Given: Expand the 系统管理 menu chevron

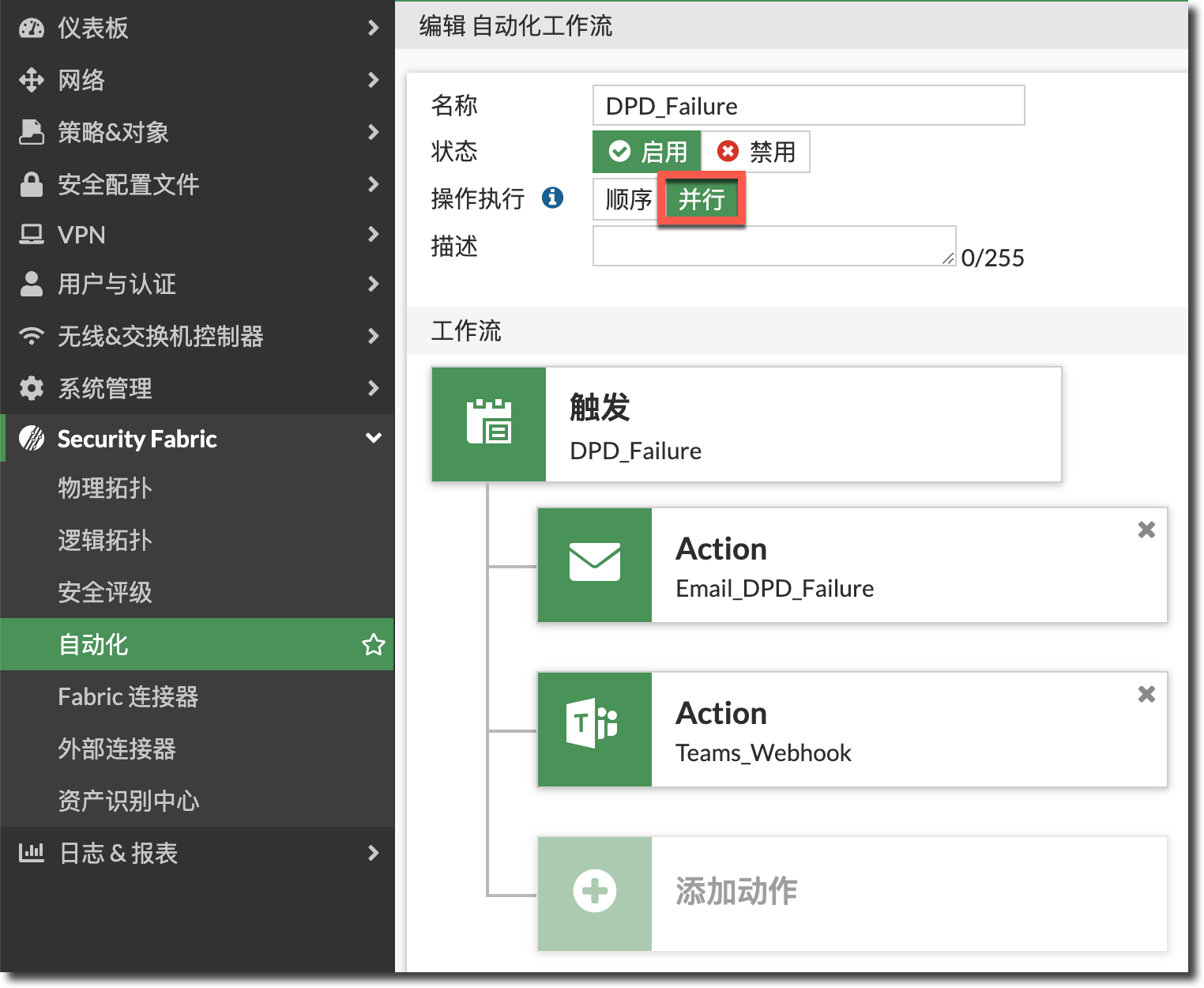Looking at the screenshot, I should click(x=373, y=388).
